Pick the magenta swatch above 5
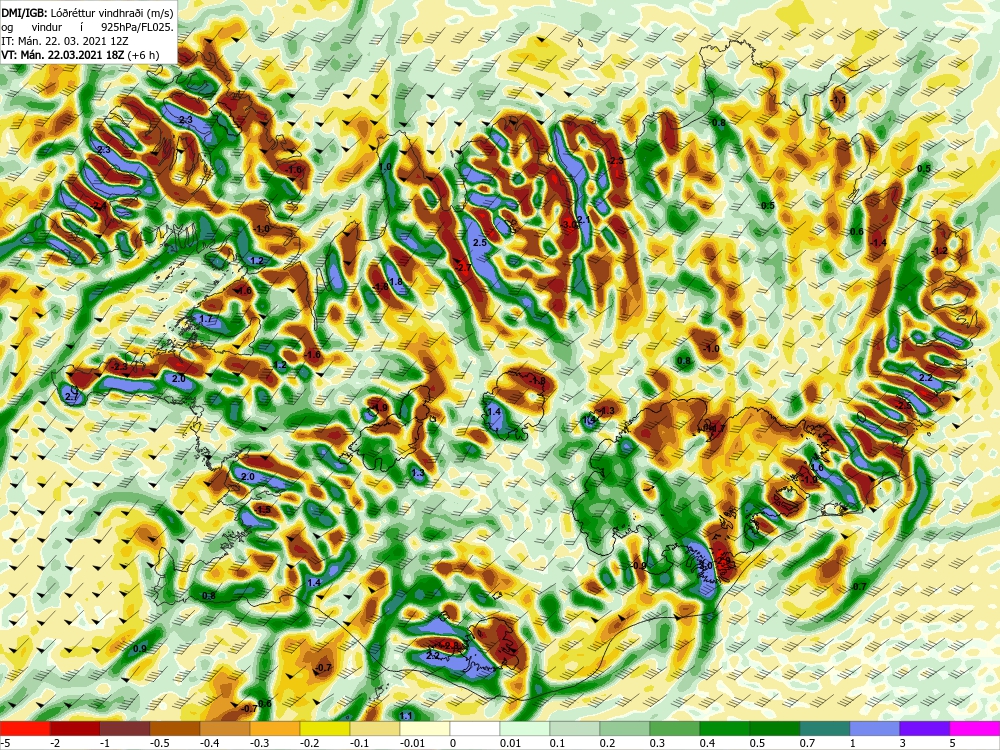 (x=975, y=729)
